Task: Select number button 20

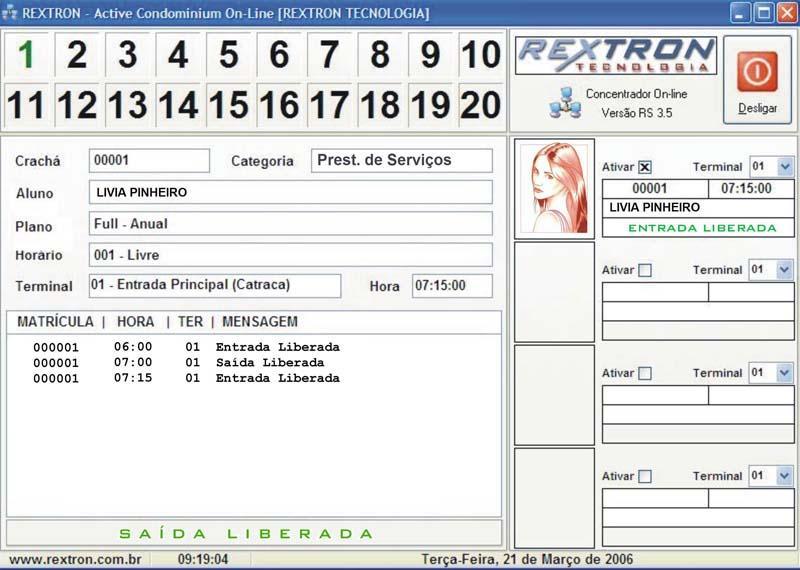Action: click(481, 105)
